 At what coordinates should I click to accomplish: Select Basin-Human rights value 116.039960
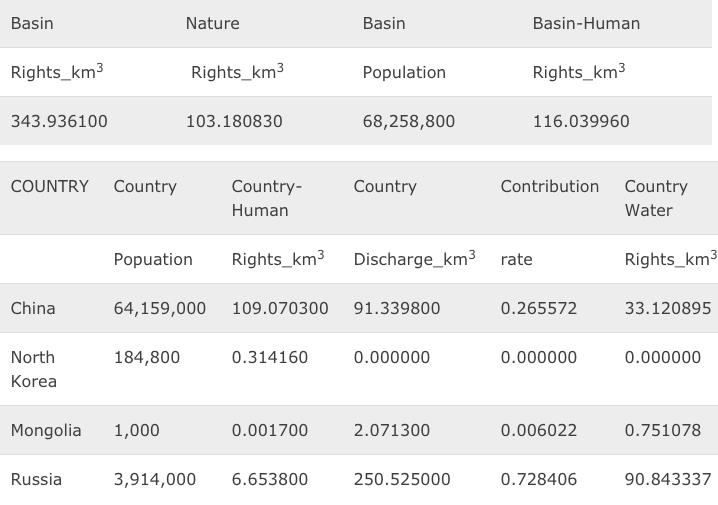(581, 121)
